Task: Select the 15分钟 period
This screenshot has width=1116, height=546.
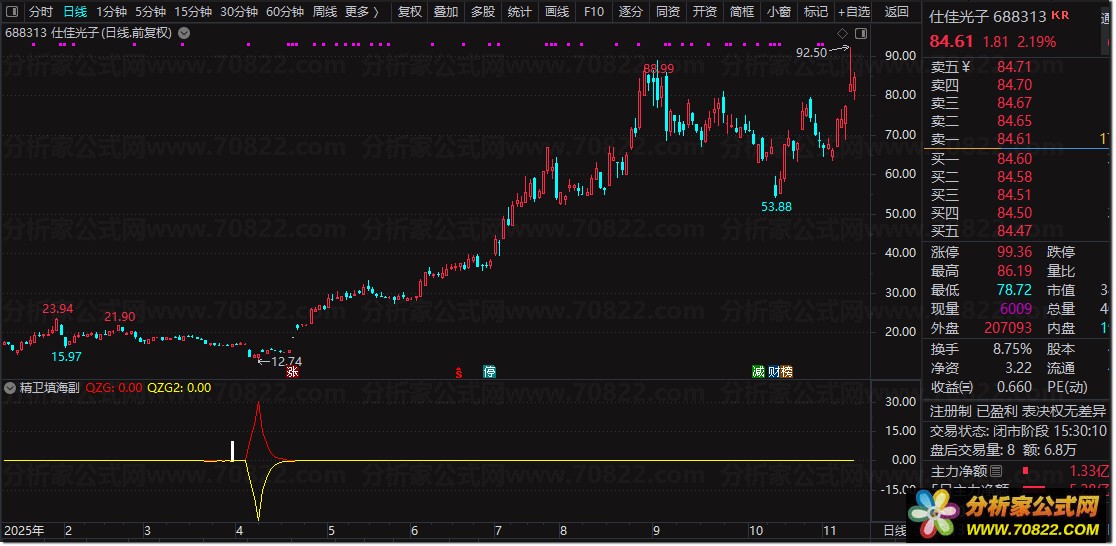Action: 193,11
